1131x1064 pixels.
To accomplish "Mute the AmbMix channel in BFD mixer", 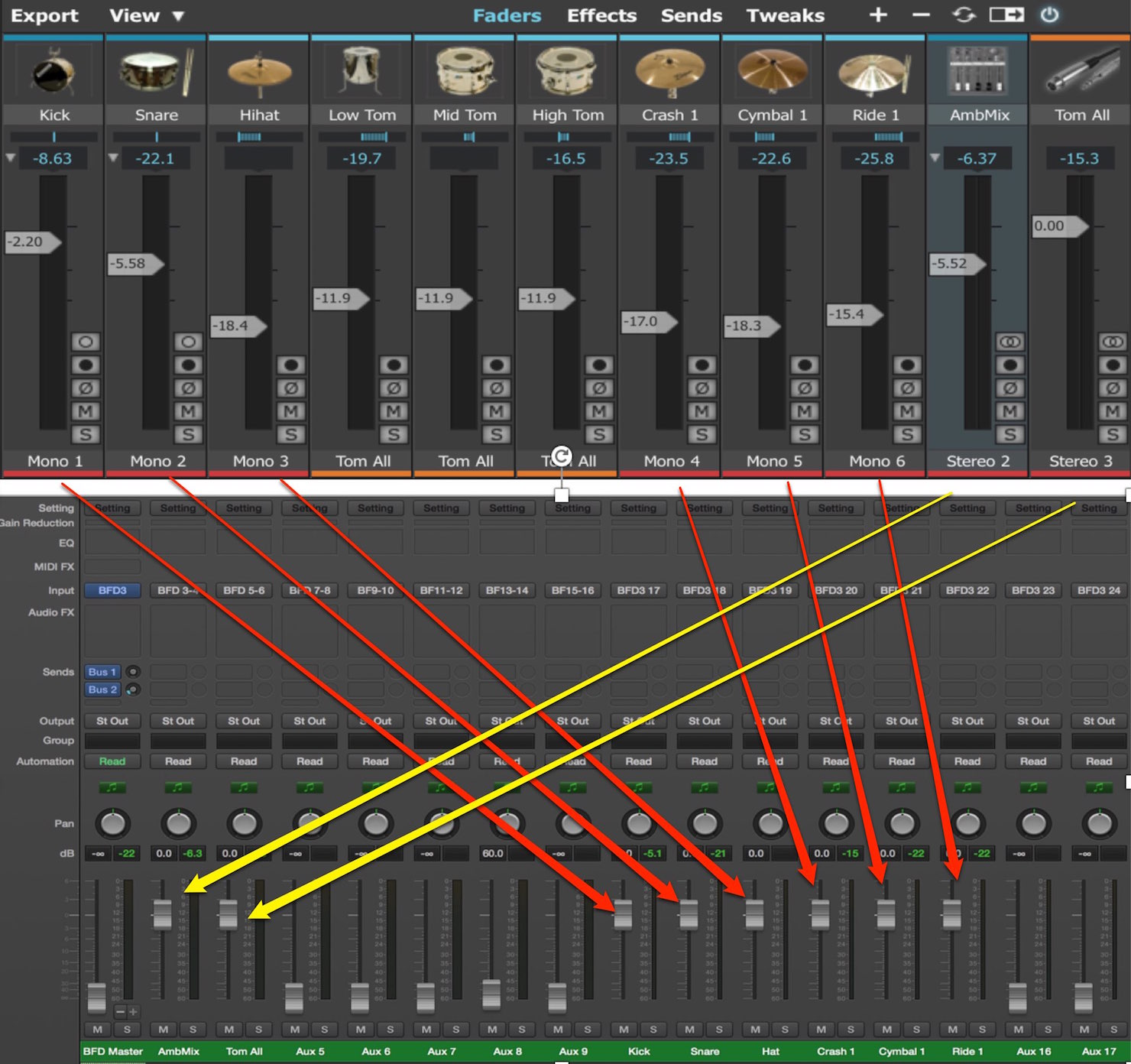I will (1009, 411).
